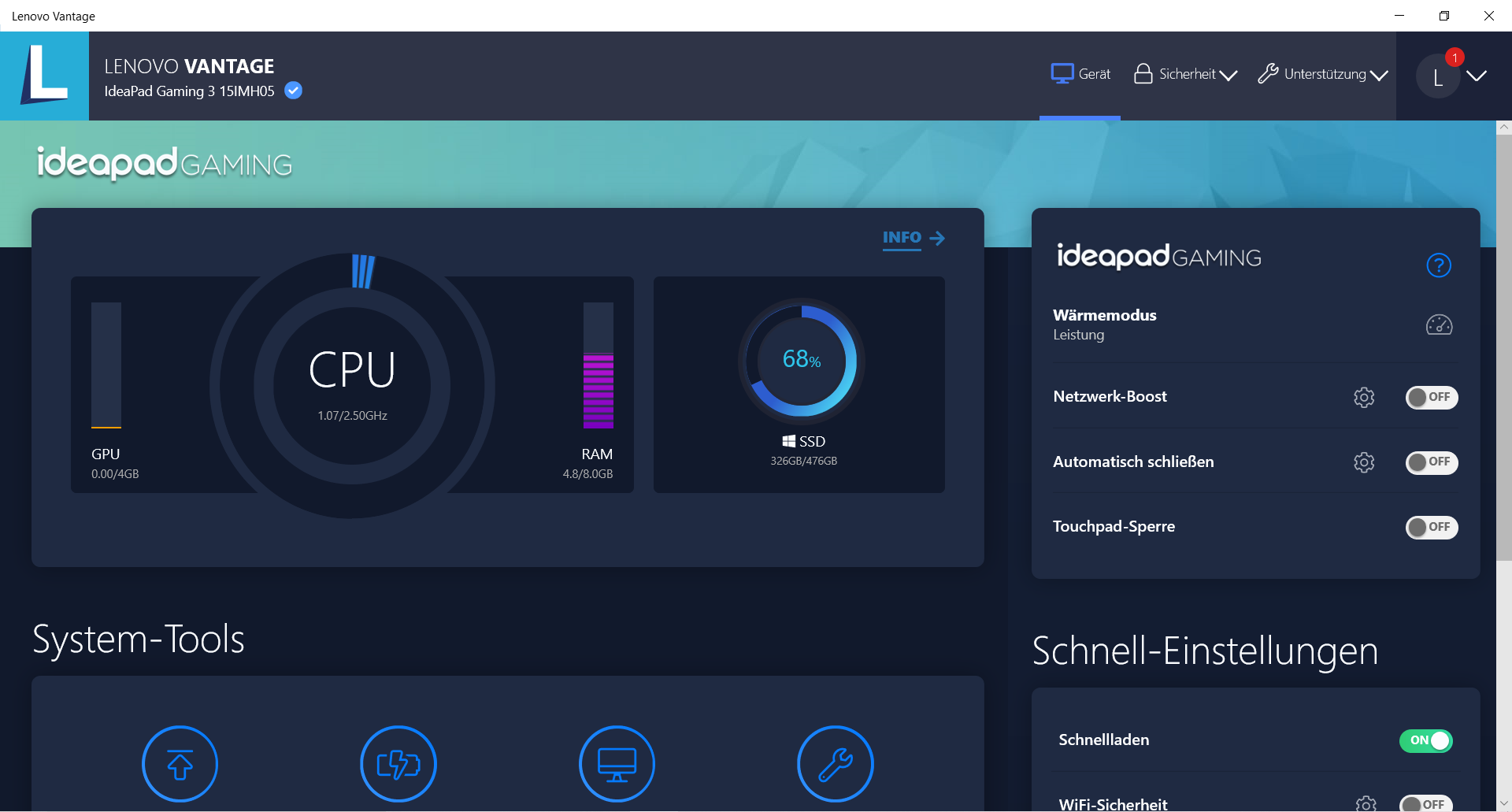Open the INFO link for hardware details
Image resolution: width=1512 pixels, height=812 pixels.
[x=913, y=238]
